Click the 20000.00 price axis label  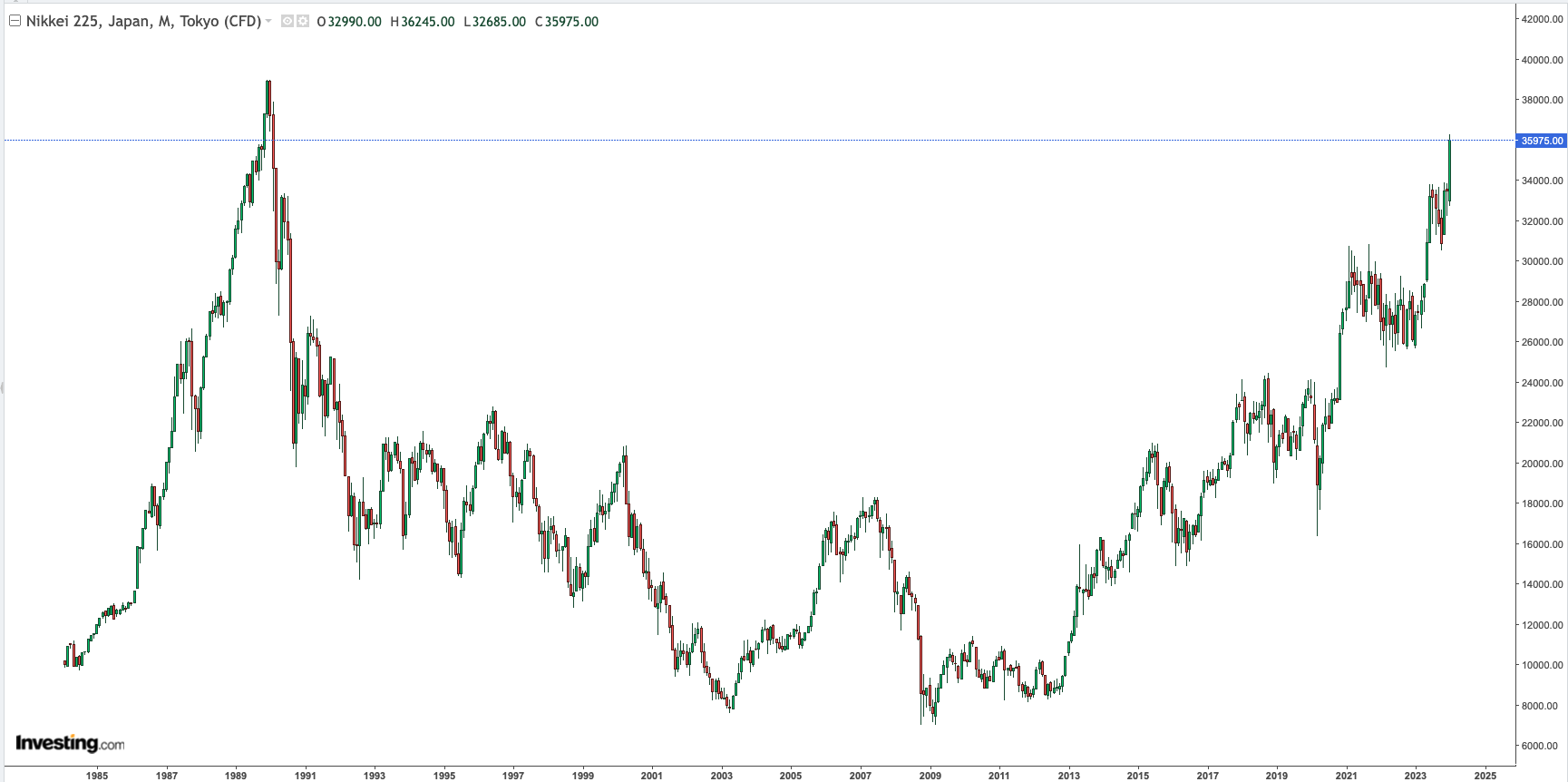1542,464
